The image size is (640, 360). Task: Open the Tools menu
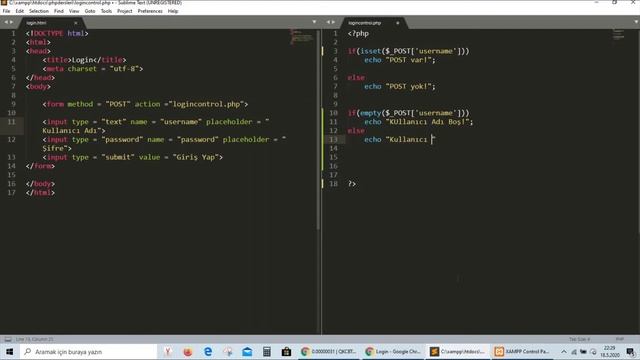pos(106,11)
